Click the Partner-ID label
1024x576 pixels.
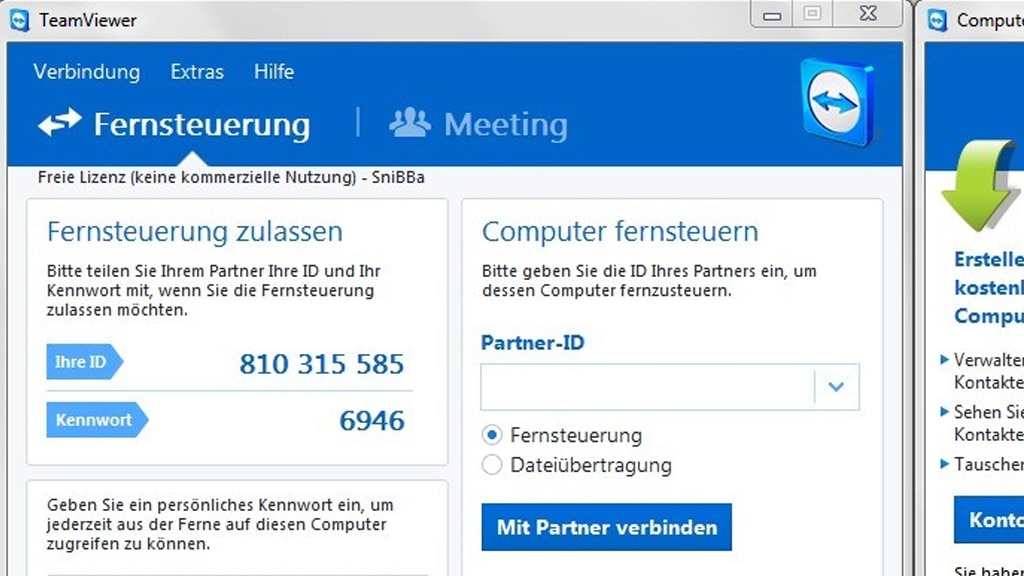tap(532, 343)
